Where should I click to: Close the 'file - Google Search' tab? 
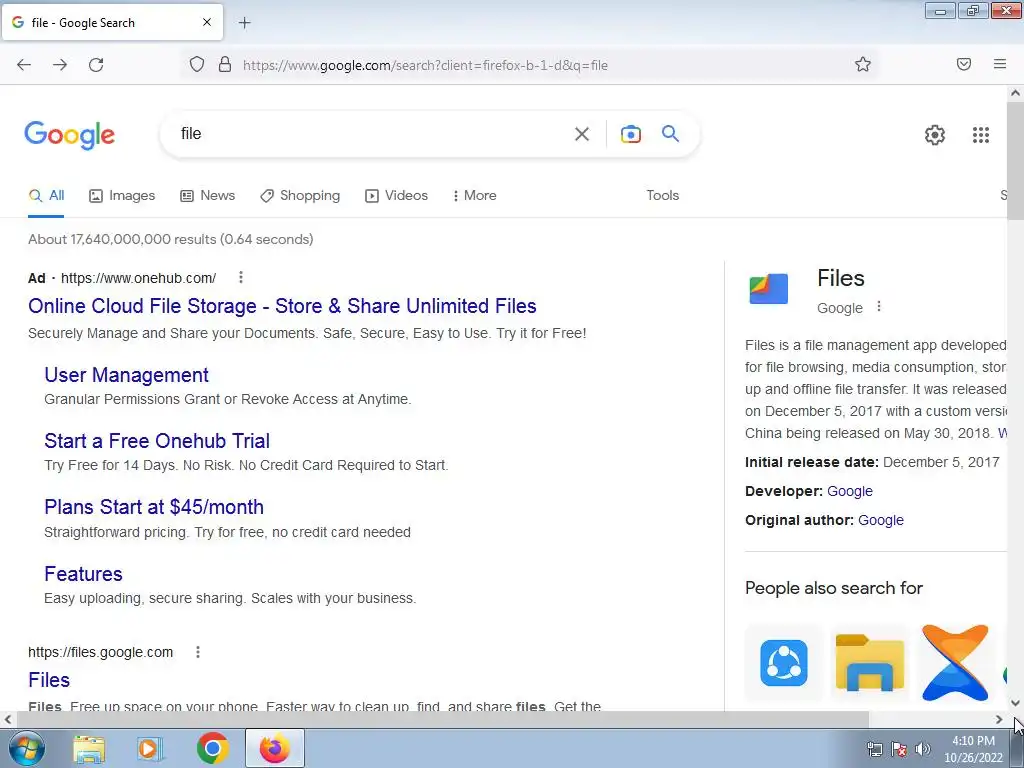click(207, 22)
